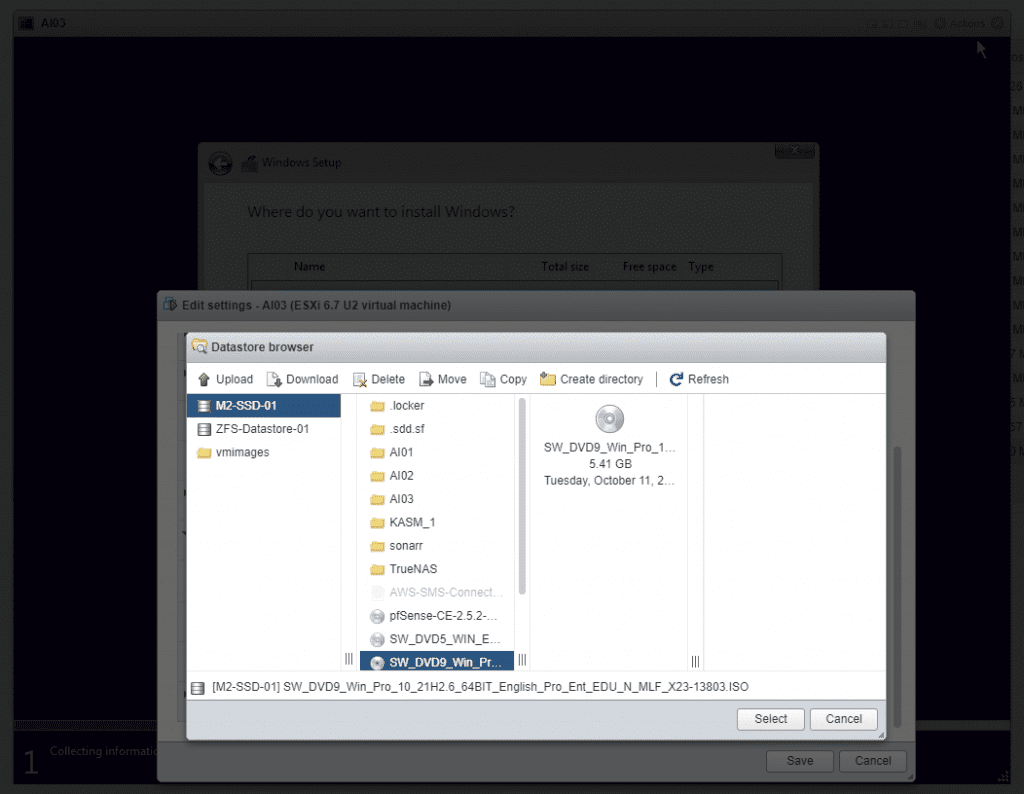This screenshot has width=1024, height=794.
Task: Click the Select button
Action: pyautogui.click(x=771, y=719)
